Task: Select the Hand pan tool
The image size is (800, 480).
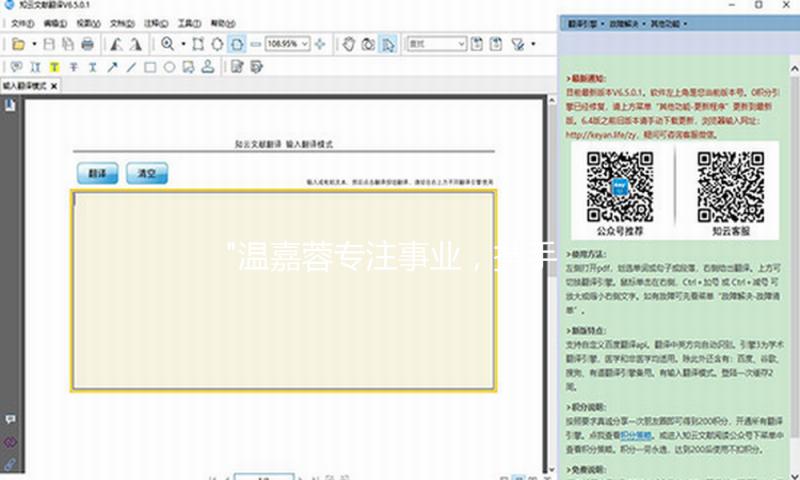Action: coord(348,44)
